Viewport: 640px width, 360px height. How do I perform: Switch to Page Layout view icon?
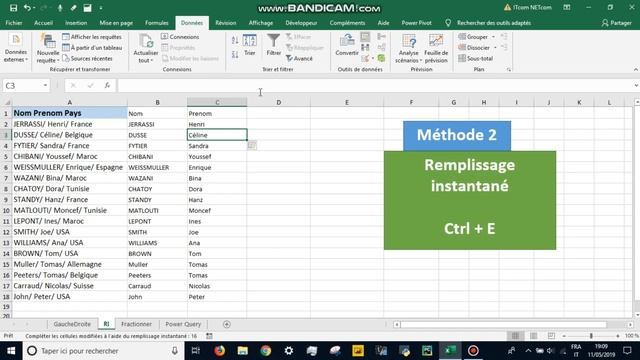(533, 336)
